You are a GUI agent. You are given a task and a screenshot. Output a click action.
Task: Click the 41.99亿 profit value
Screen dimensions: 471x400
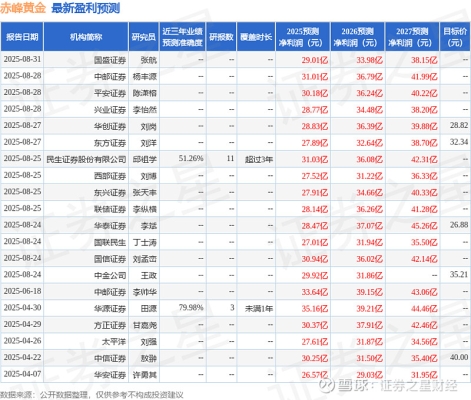(424, 77)
